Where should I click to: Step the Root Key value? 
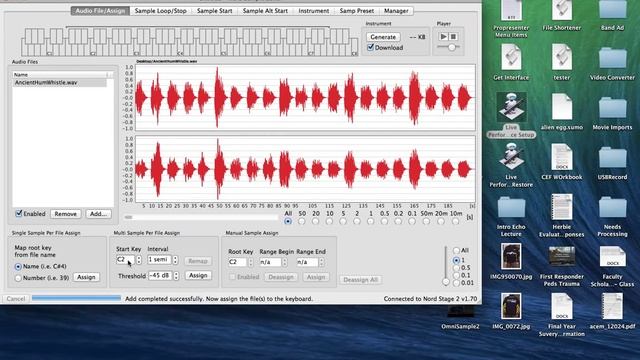point(251,262)
